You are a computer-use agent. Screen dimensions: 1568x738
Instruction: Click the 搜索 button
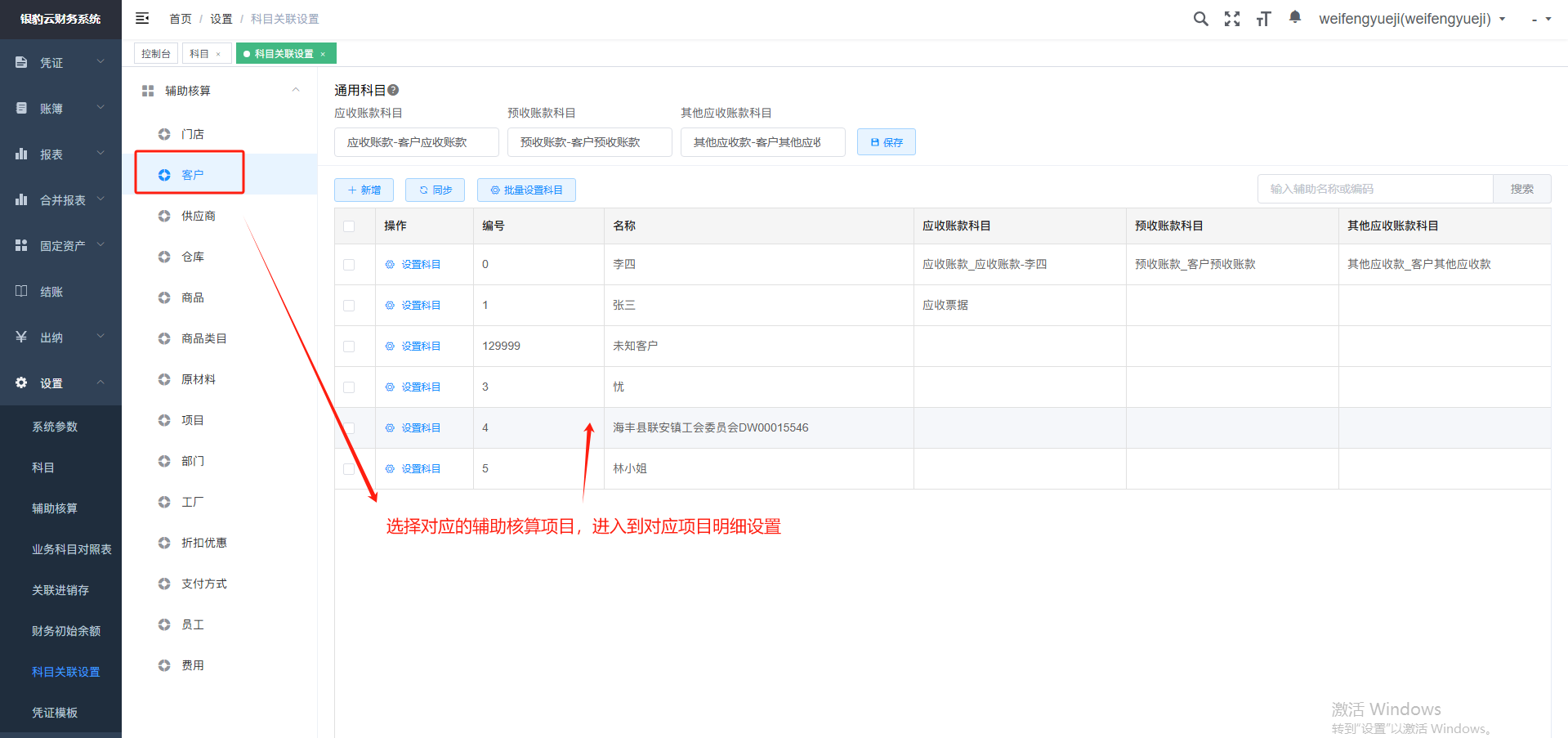[x=1521, y=189]
